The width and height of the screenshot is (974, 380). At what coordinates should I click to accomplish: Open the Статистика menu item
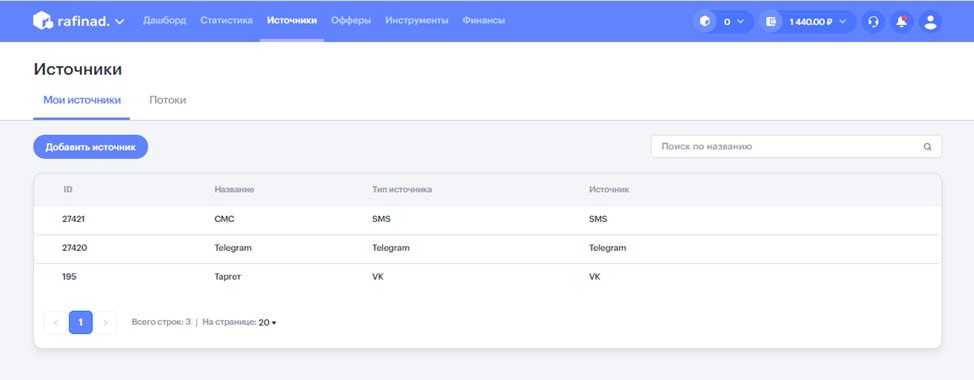[226, 20]
